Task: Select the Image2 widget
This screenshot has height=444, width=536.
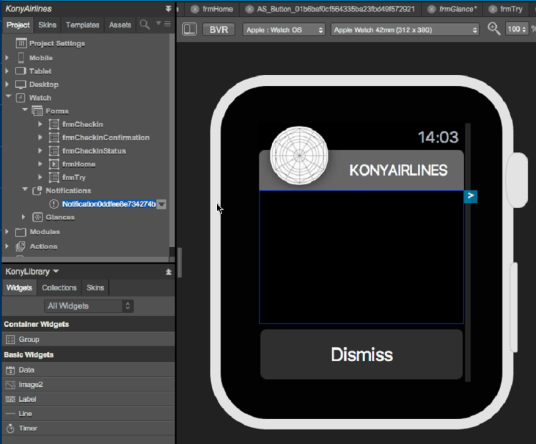Action: coord(88,385)
